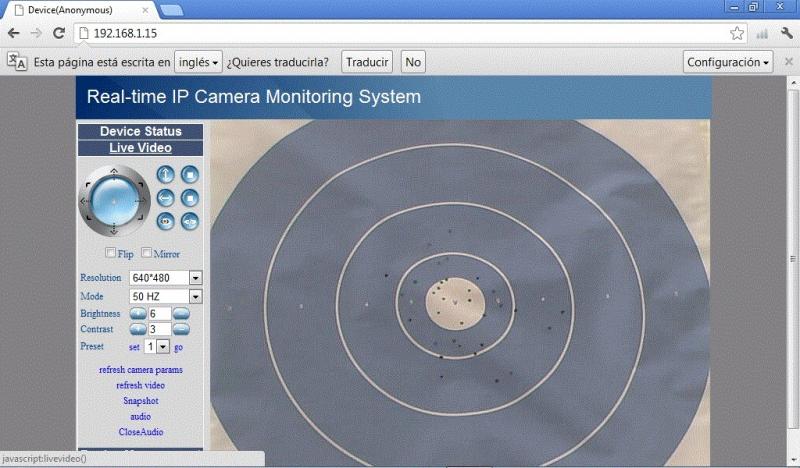This screenshot has height=468, width=800.
Task: Reload the page with browser refresh icon
Action: [x=59, y=33]
